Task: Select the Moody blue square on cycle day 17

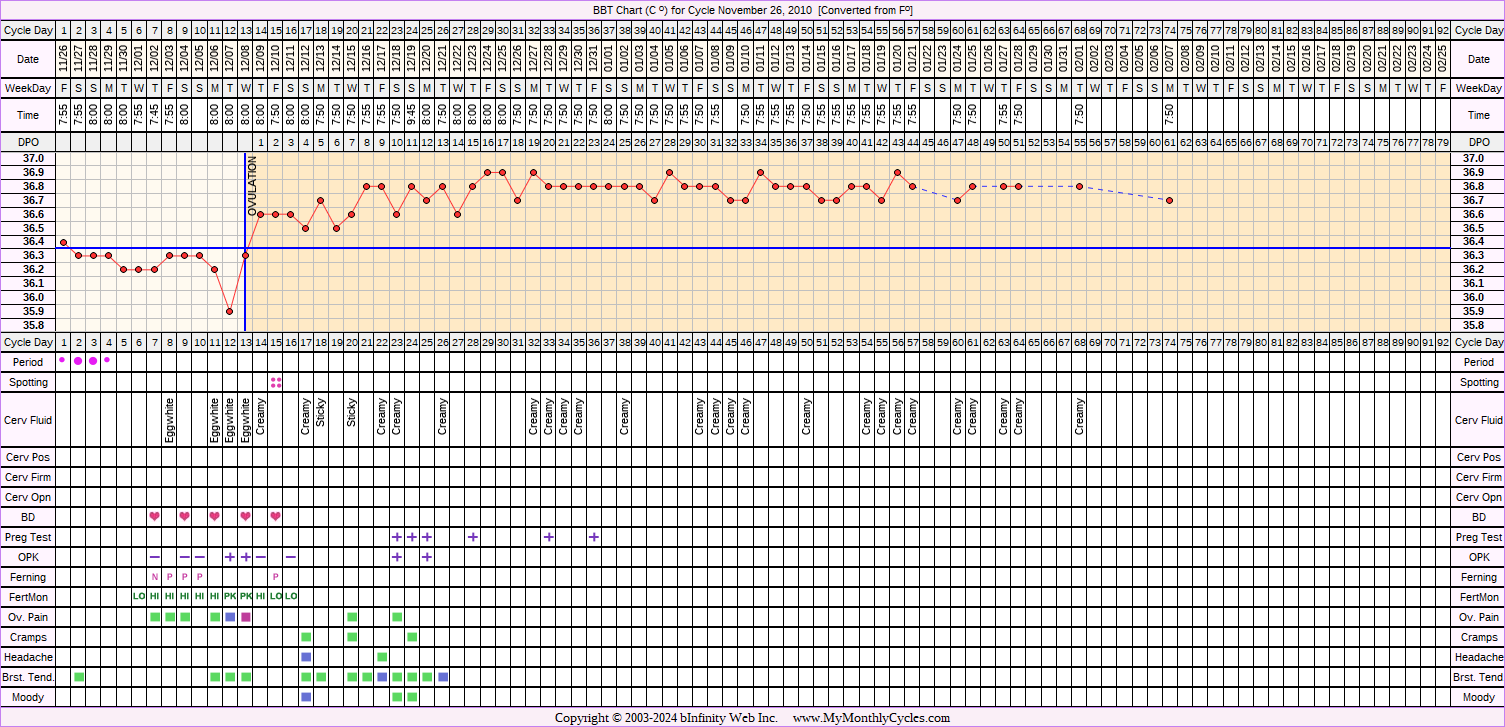Action: [x=306, y=697]
